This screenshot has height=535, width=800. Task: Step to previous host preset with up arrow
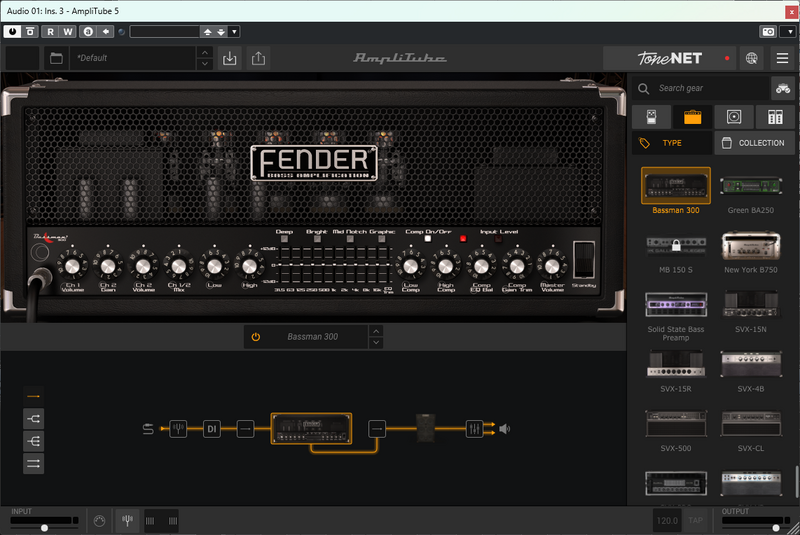tap(208, 32)
